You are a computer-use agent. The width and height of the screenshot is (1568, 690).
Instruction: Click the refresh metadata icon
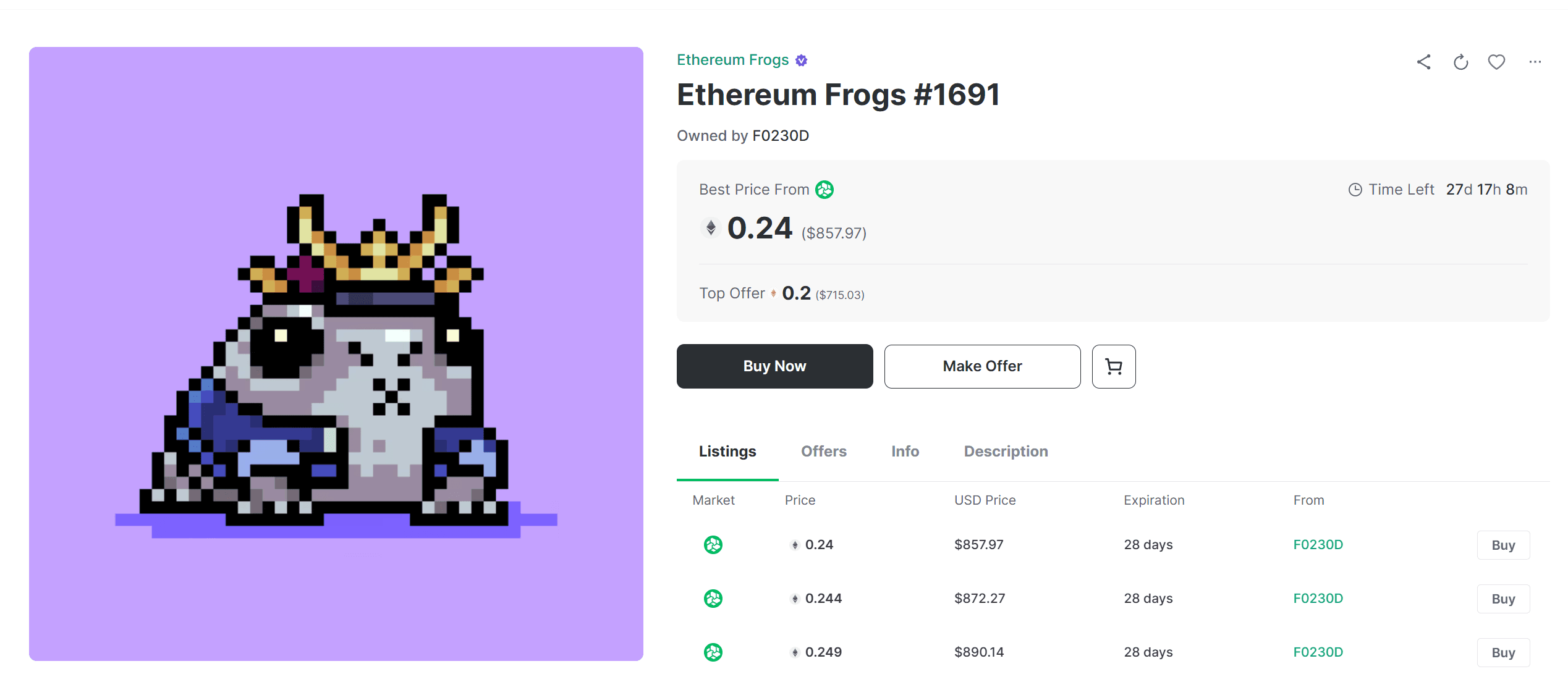click(1460, 62)
